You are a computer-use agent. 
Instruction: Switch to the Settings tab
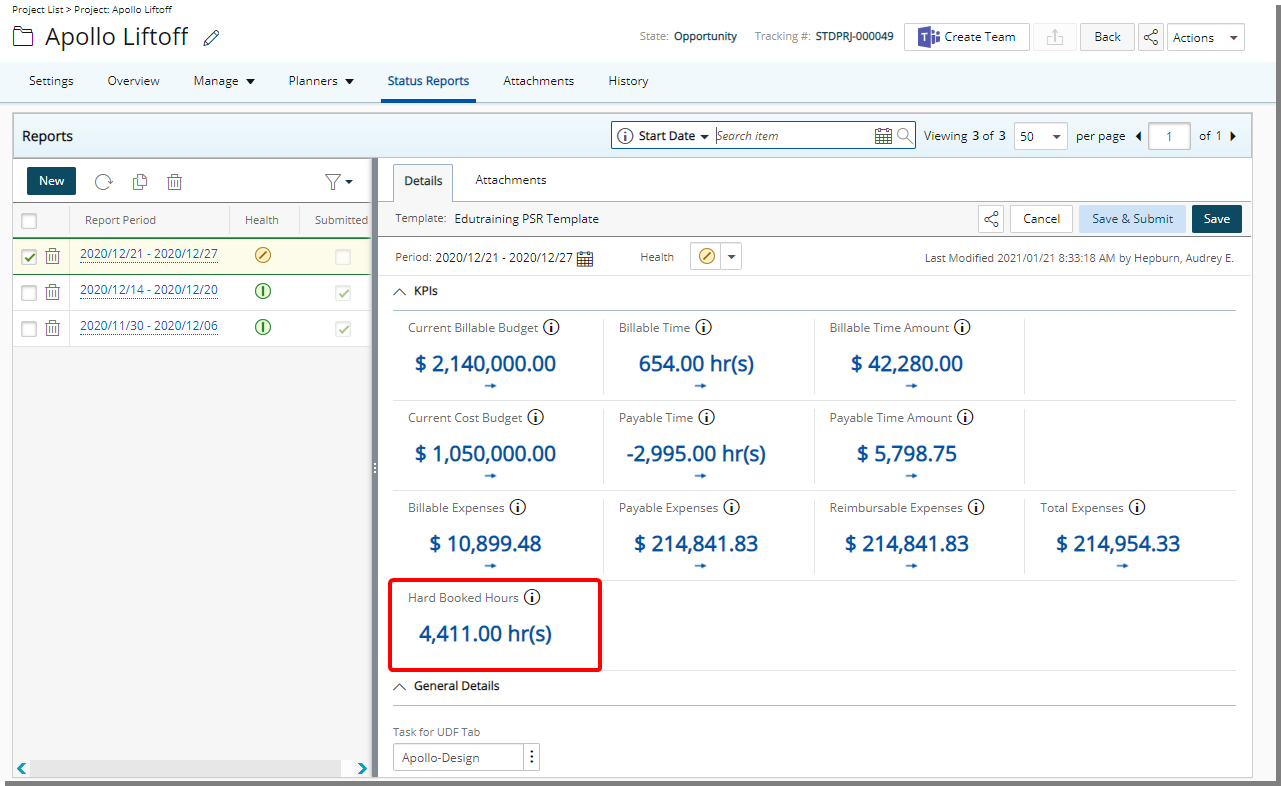pyautogui.click(x=51, y=81)
